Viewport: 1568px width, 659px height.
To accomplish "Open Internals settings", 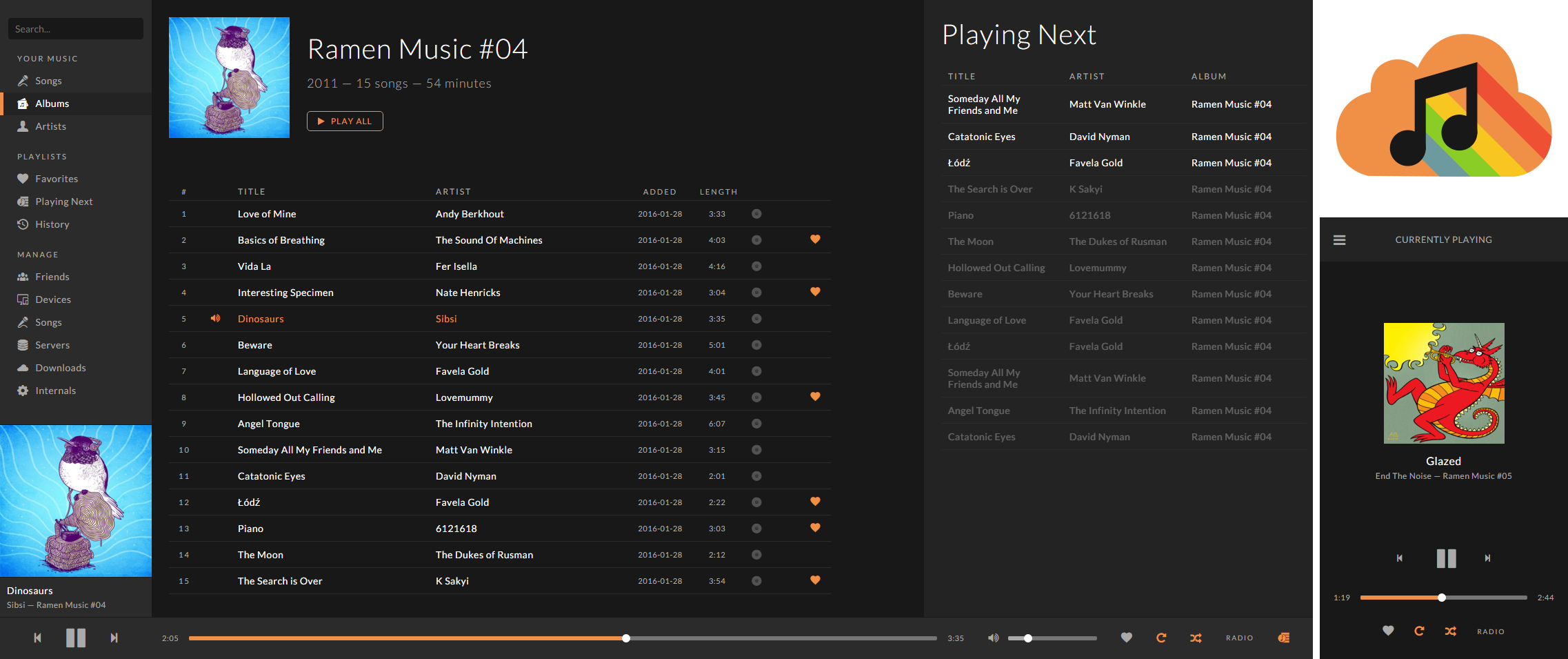I will click(x=54, y=390).
